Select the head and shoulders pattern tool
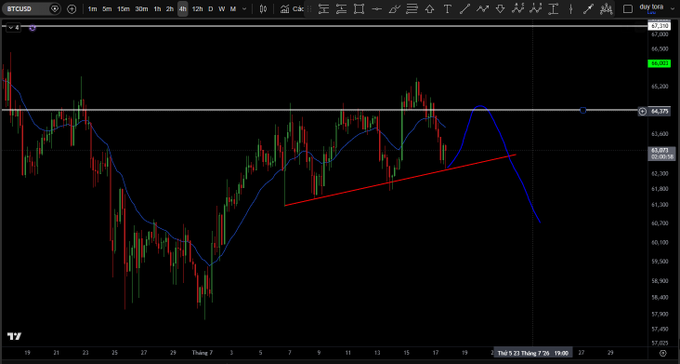 pos(606,9)
